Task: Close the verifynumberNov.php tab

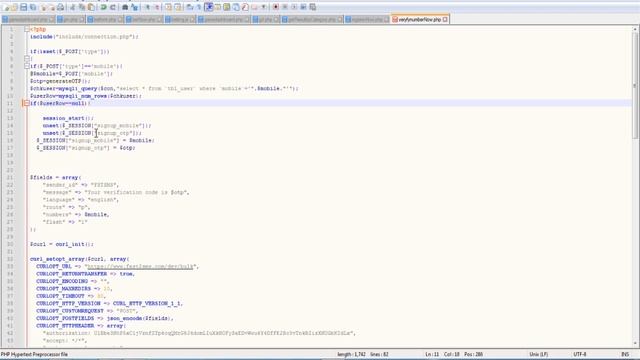Action: [x=445, y=19]
